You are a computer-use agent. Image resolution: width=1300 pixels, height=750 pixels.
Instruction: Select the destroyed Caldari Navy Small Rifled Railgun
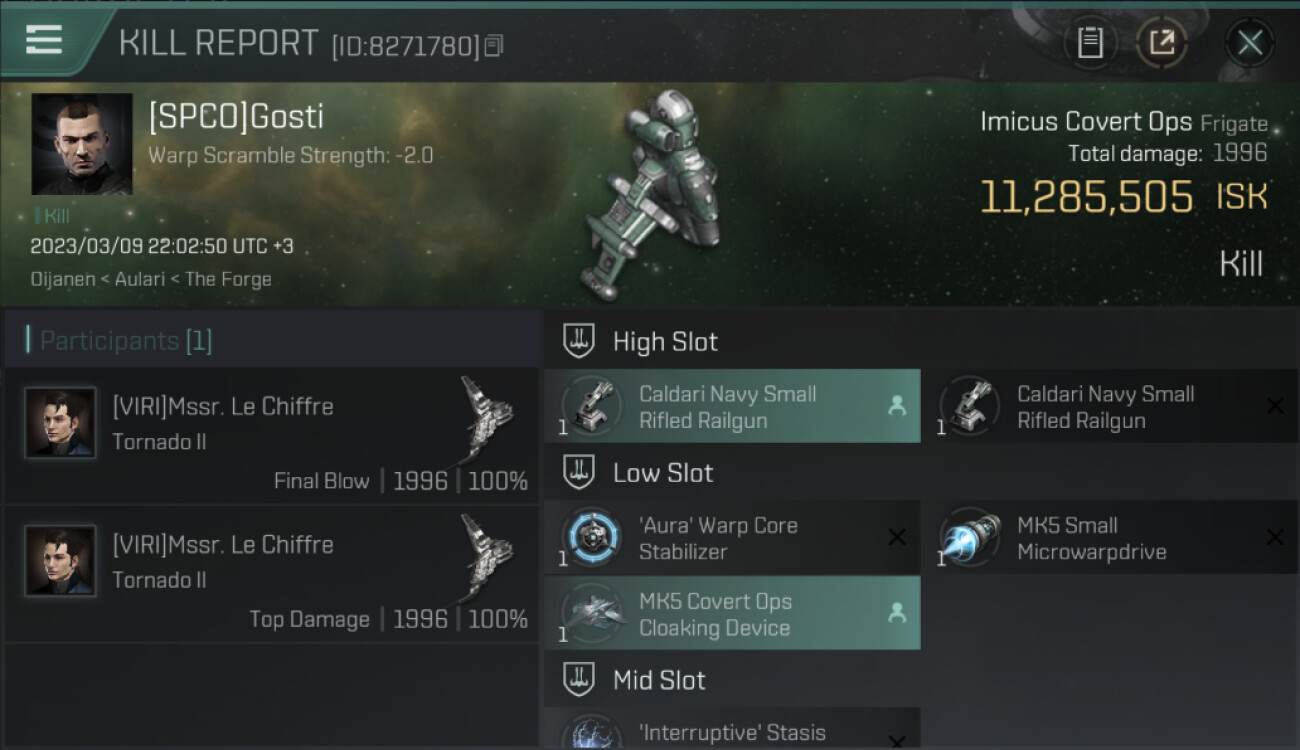1110,406
